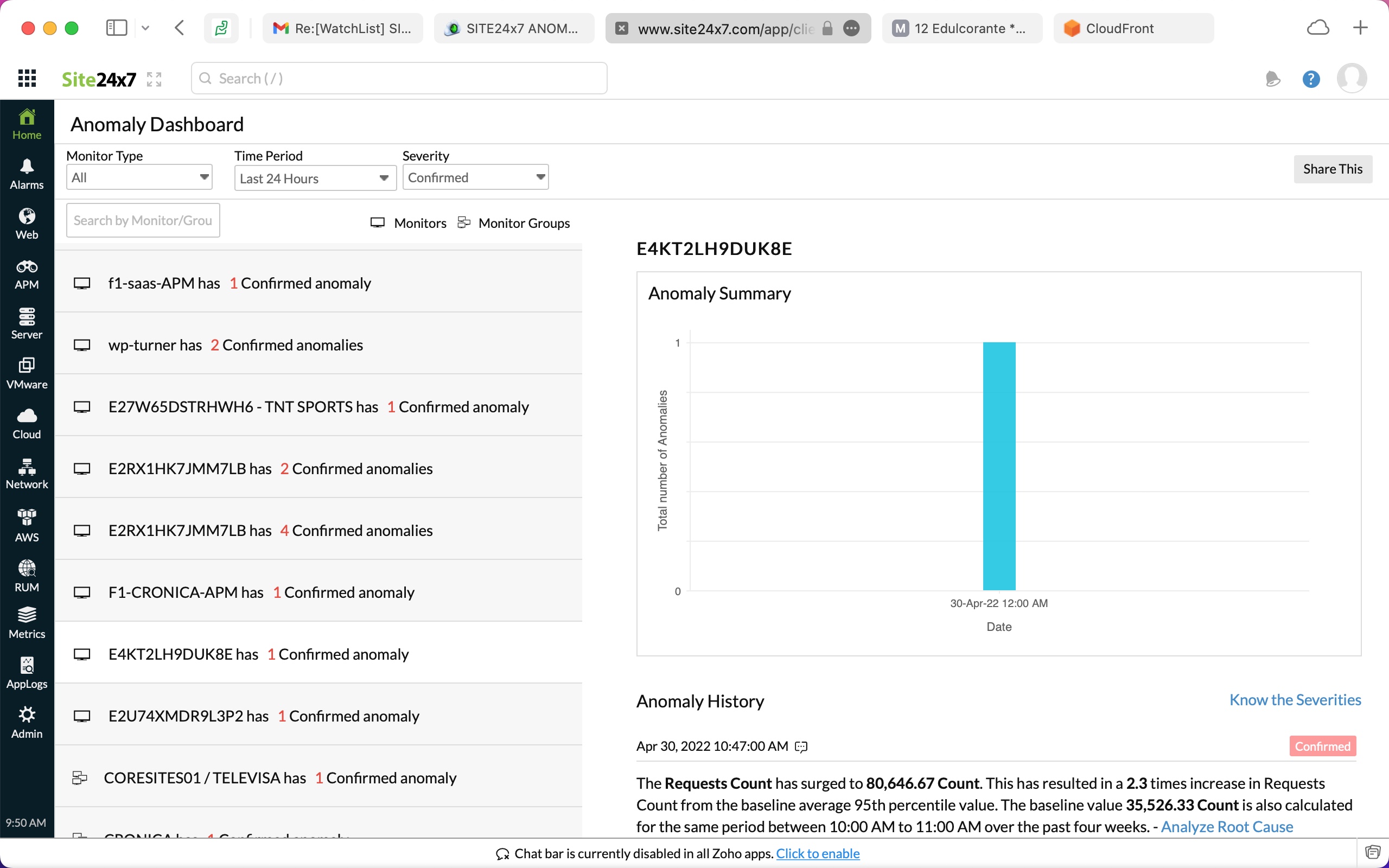
Task: Open the Analyze Root Cause link
Action: (x=1227, y=827)
